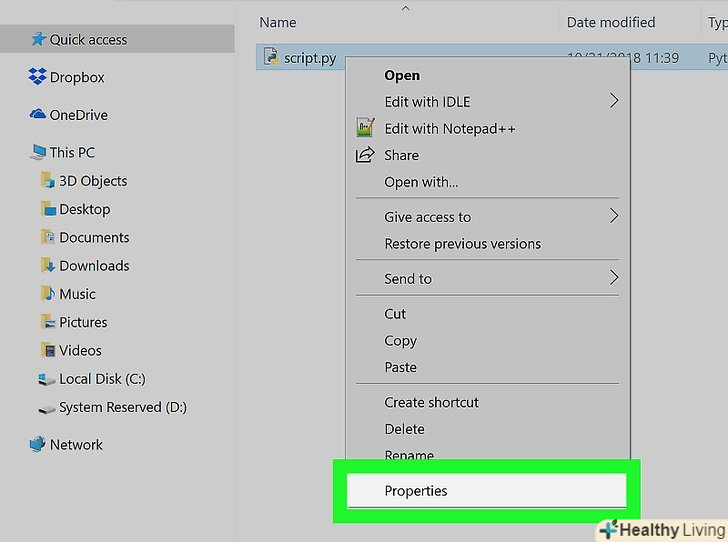Click the Network icon in sidebar
Screen dimensions: 728x542
[38, 445]
